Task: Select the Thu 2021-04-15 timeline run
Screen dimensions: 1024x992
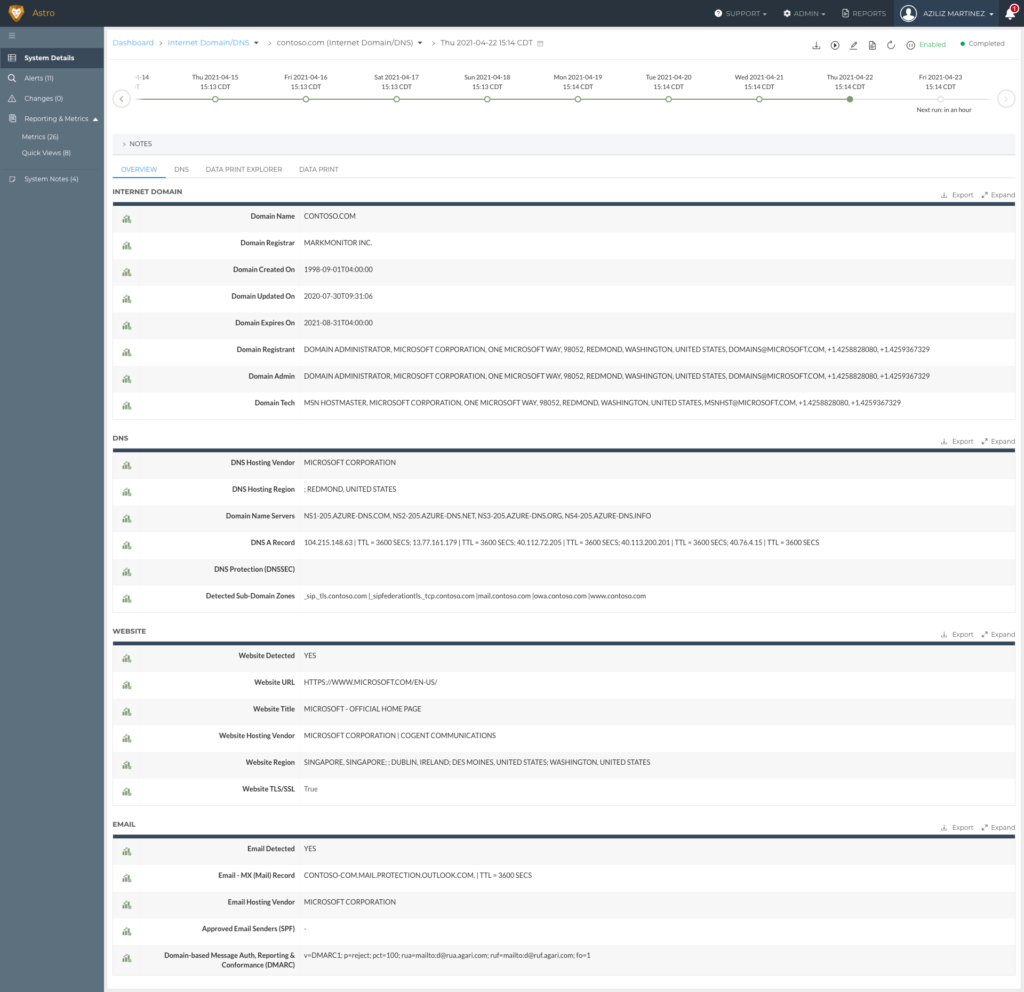Action: (215, 99)
